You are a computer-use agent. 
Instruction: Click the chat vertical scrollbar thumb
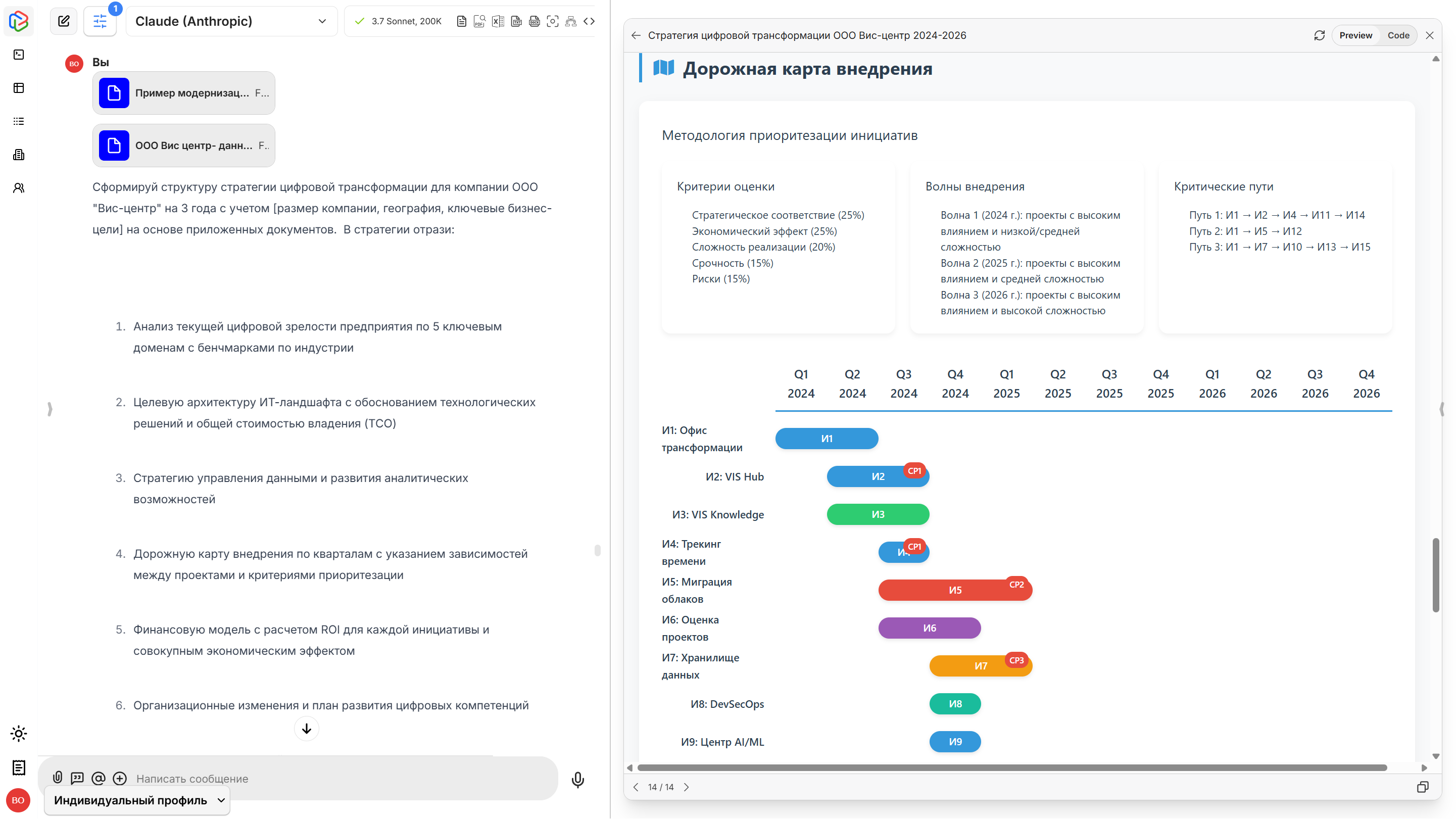(x=598, y=551)
